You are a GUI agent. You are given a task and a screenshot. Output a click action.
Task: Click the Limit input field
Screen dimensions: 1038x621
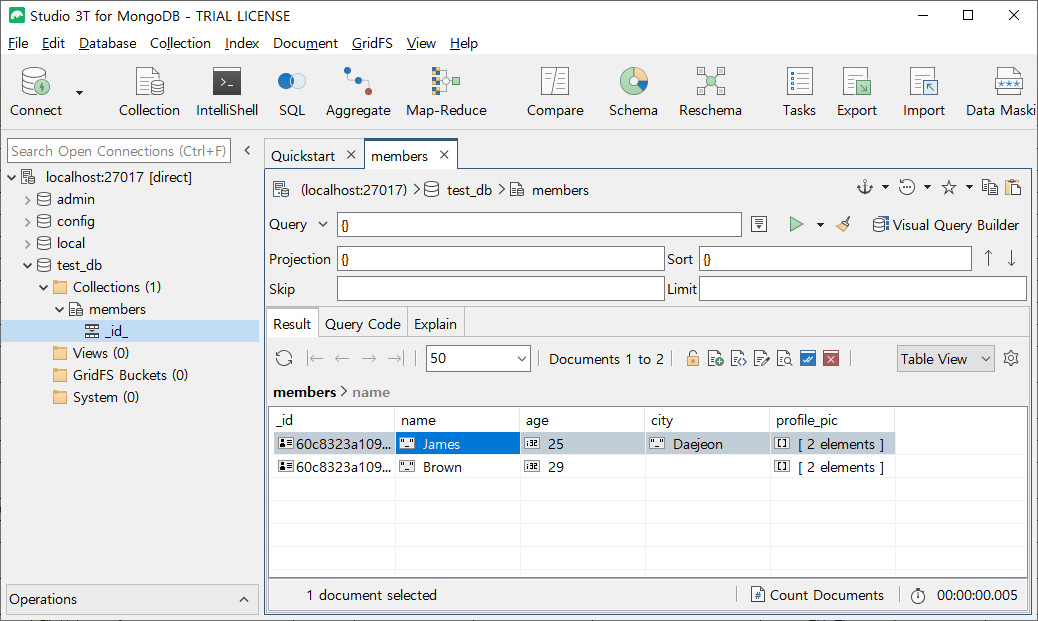point(863,289)
